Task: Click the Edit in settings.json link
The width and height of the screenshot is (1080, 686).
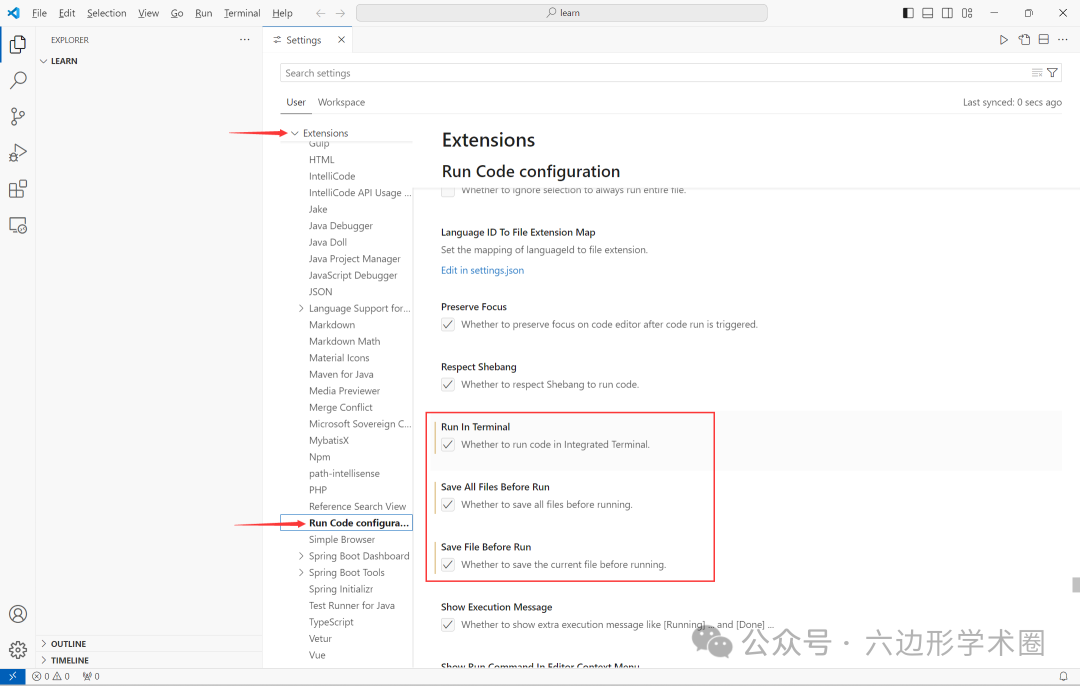Action: point(482,269)
